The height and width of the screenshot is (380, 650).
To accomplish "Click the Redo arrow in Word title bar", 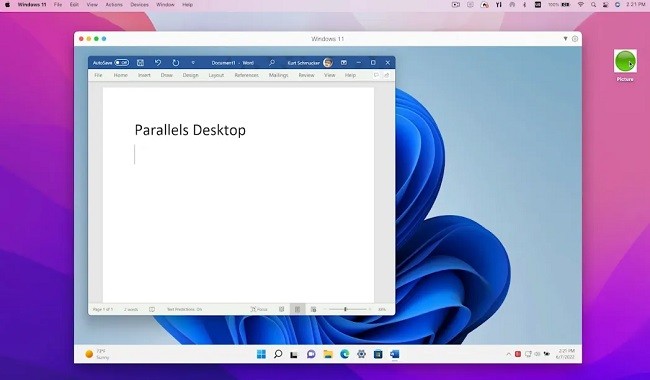I will (176, 63).
